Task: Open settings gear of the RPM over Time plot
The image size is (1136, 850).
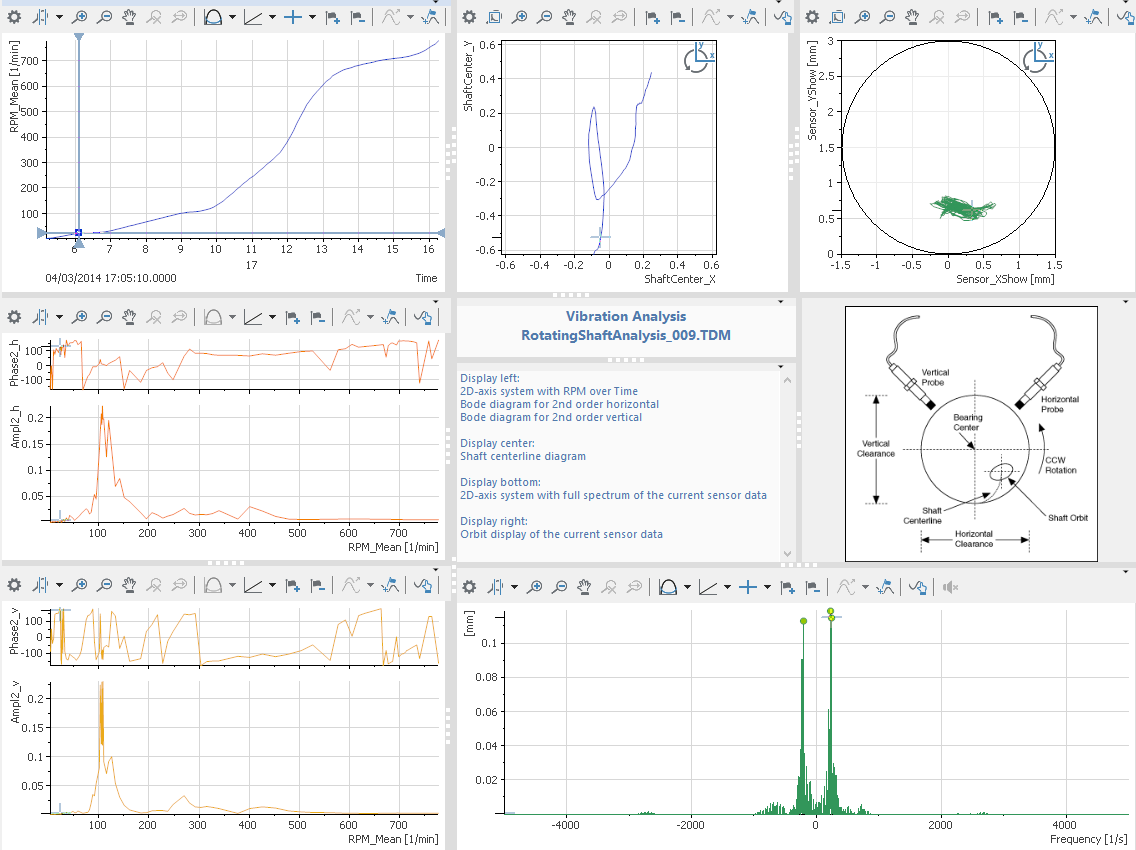Action: click(15, 17)
